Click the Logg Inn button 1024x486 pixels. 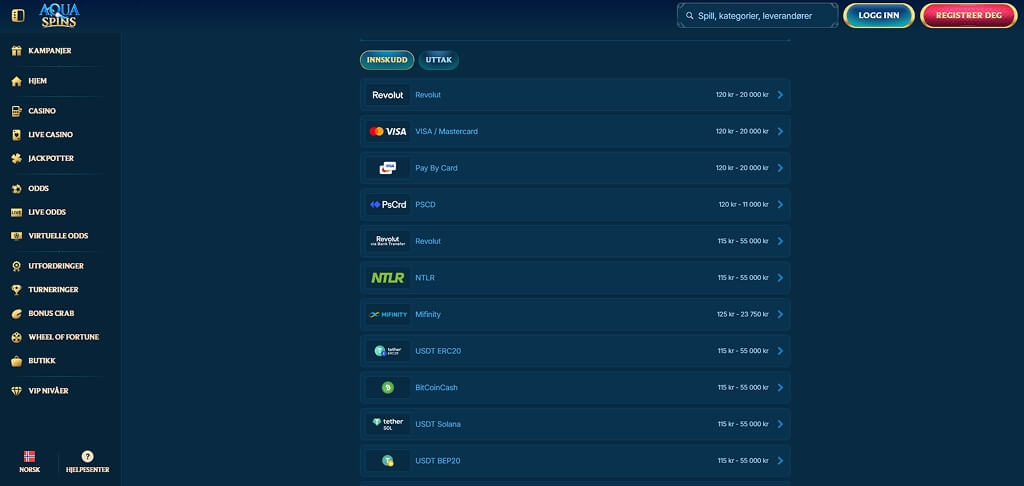click(878, 16)
